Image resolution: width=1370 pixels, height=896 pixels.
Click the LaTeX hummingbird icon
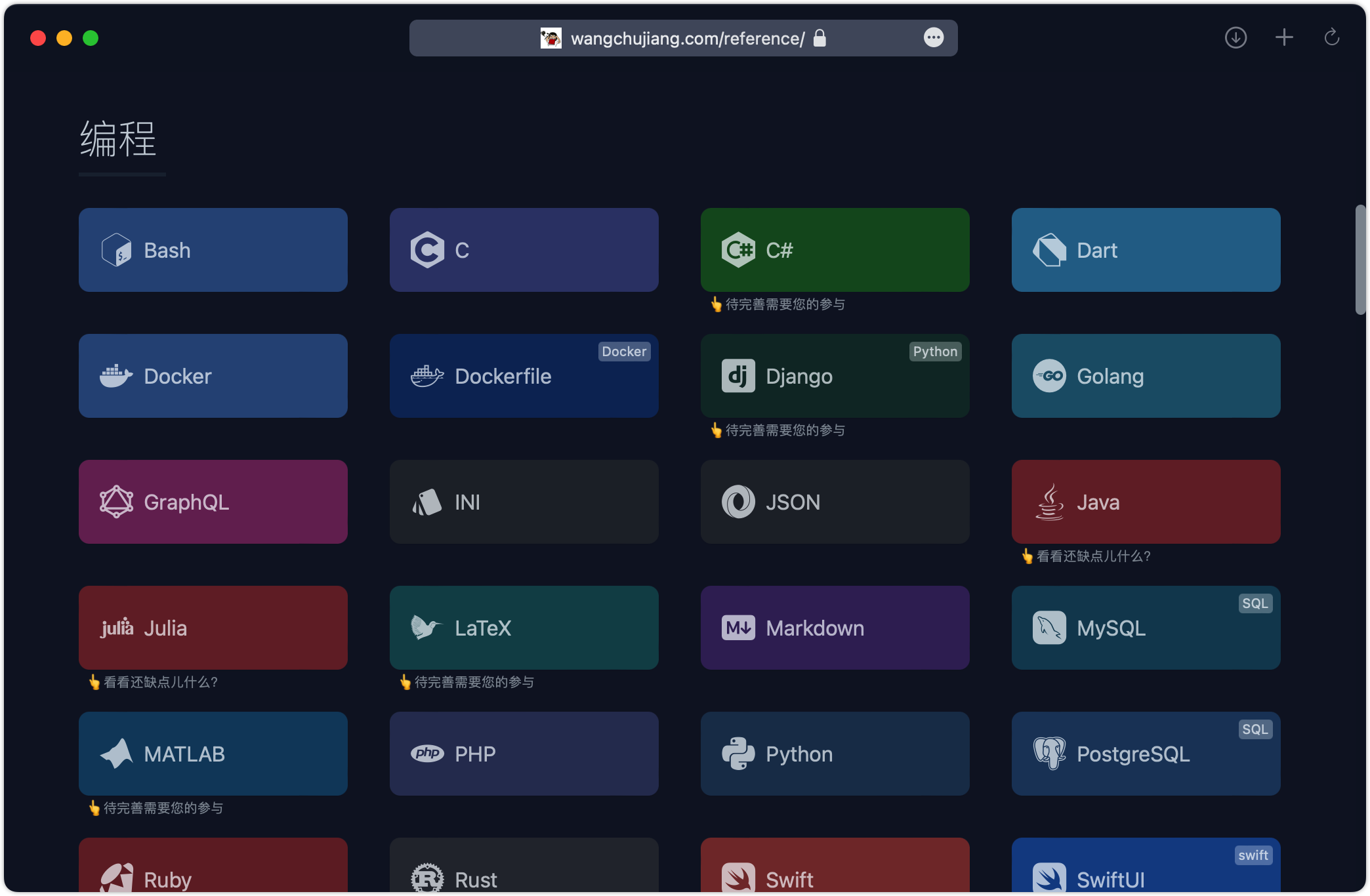pos(426,627)
